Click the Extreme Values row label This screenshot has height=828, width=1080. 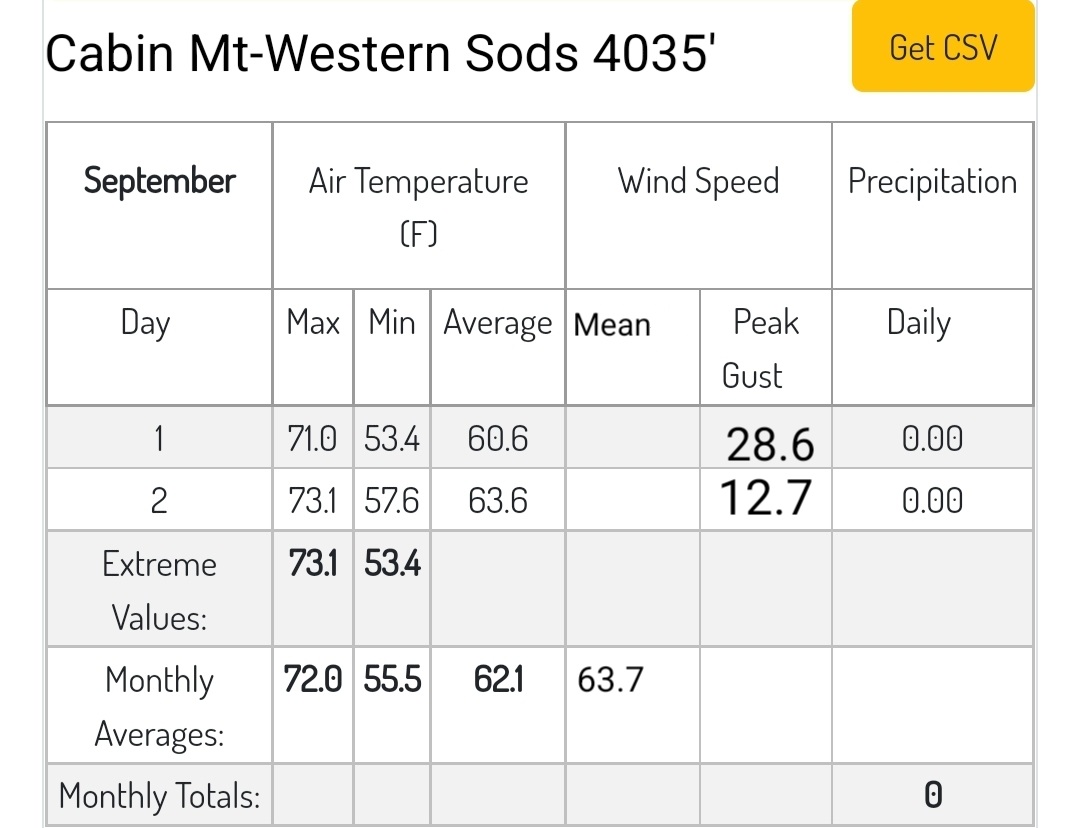pos(159,590)
